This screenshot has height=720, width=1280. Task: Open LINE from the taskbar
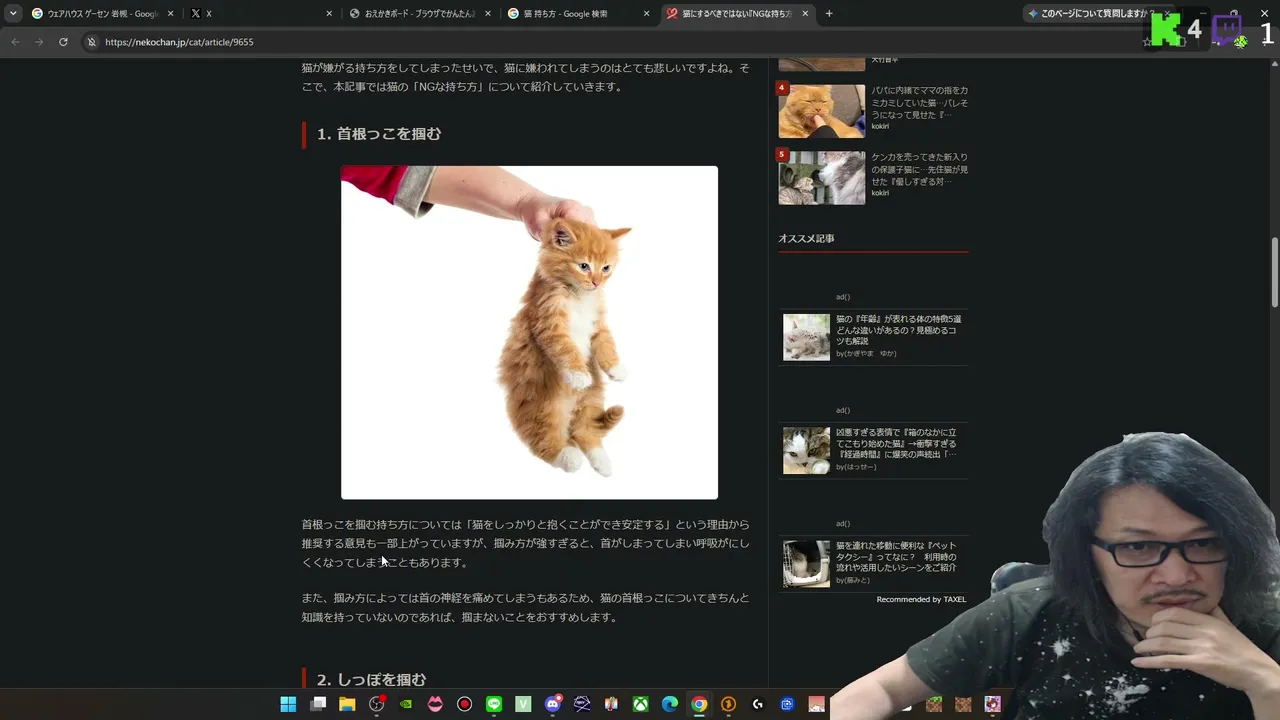pyautogui.click(x=494, y=704)
